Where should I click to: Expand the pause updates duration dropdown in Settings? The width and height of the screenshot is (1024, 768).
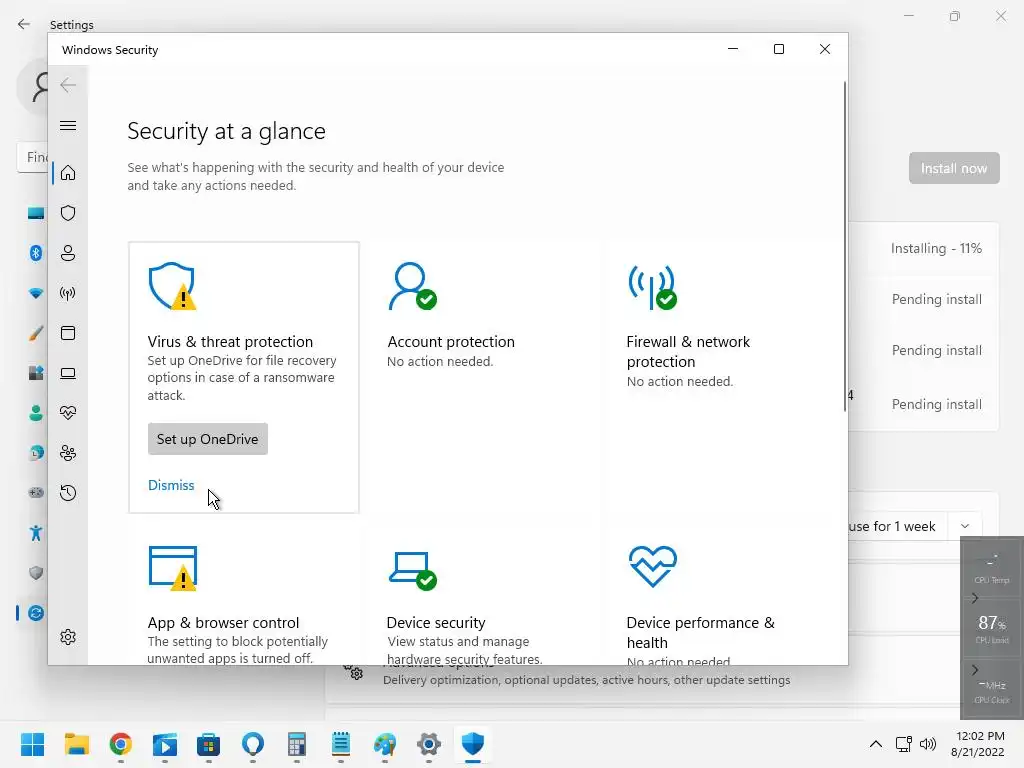pos(965,526)
